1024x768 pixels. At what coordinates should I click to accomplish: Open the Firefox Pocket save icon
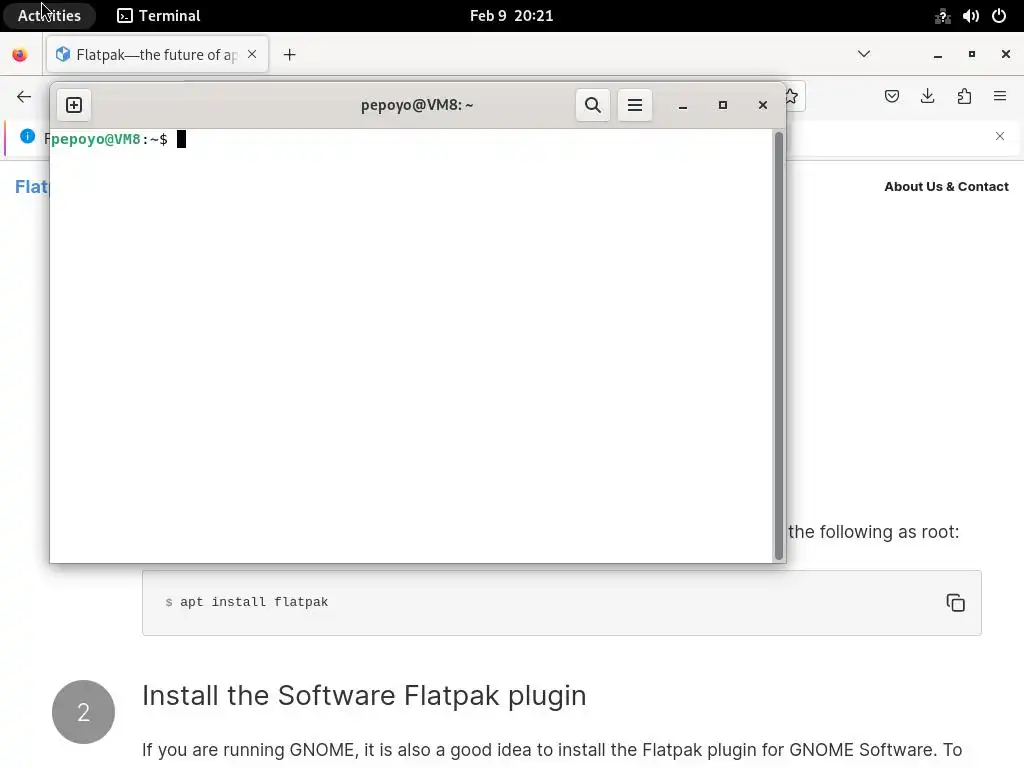click(891, 97)
